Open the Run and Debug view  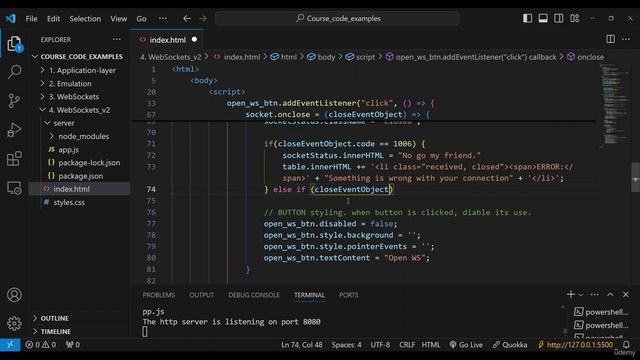click(x=14, y=130)
